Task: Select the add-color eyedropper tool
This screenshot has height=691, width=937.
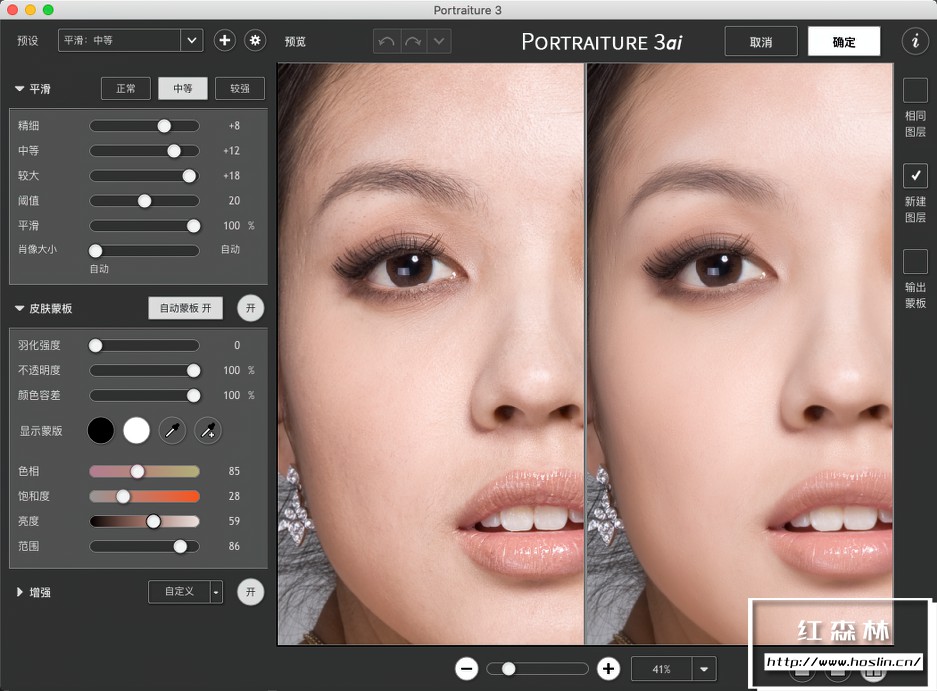Action: click(x=208, y=430)
